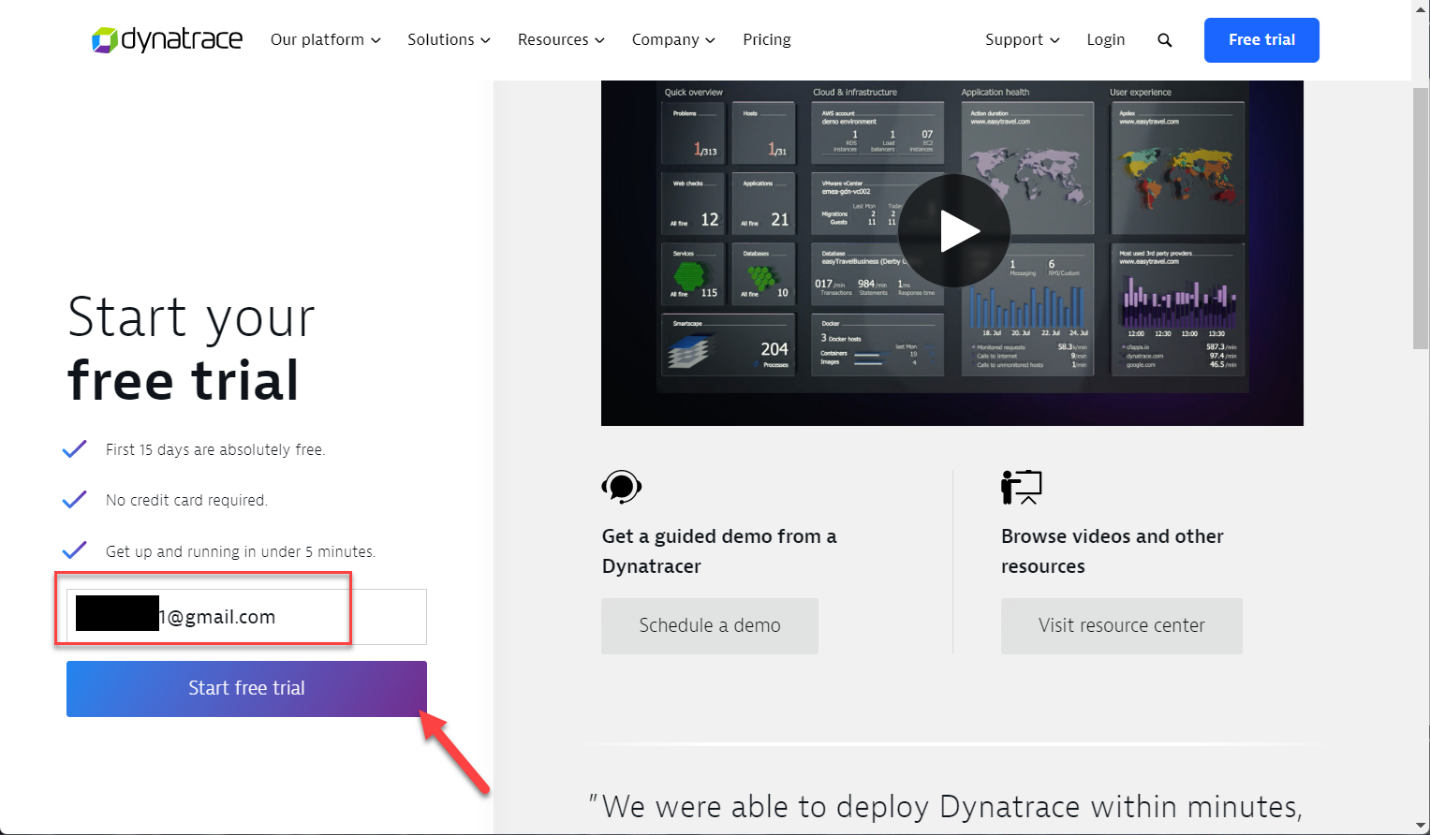Screen dimensions: 1430x835
Task: Expand the Resources dropdown menu
Action: click(x=560, y=40)
